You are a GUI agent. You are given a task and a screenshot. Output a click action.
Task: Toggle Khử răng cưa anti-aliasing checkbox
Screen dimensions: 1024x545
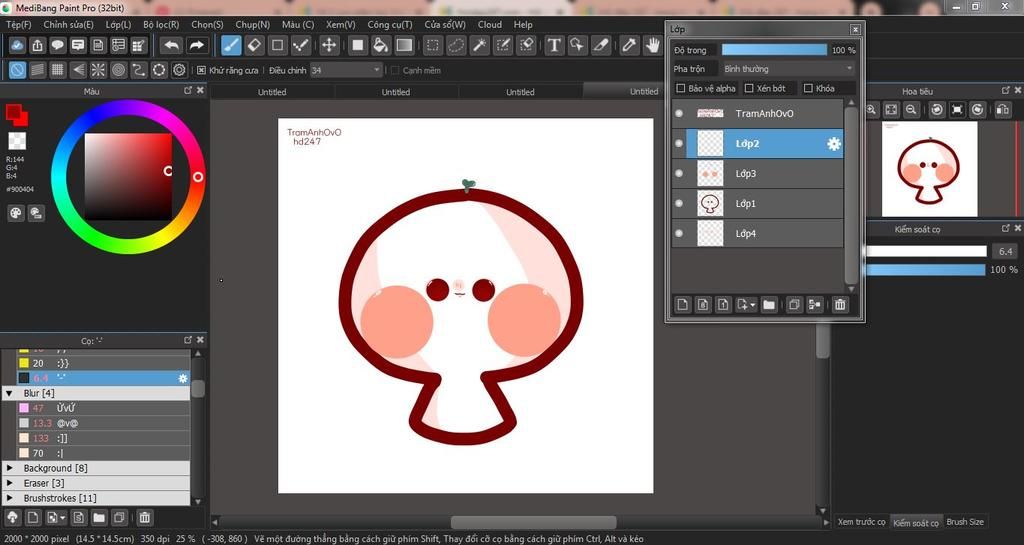(x=201, y=70)
